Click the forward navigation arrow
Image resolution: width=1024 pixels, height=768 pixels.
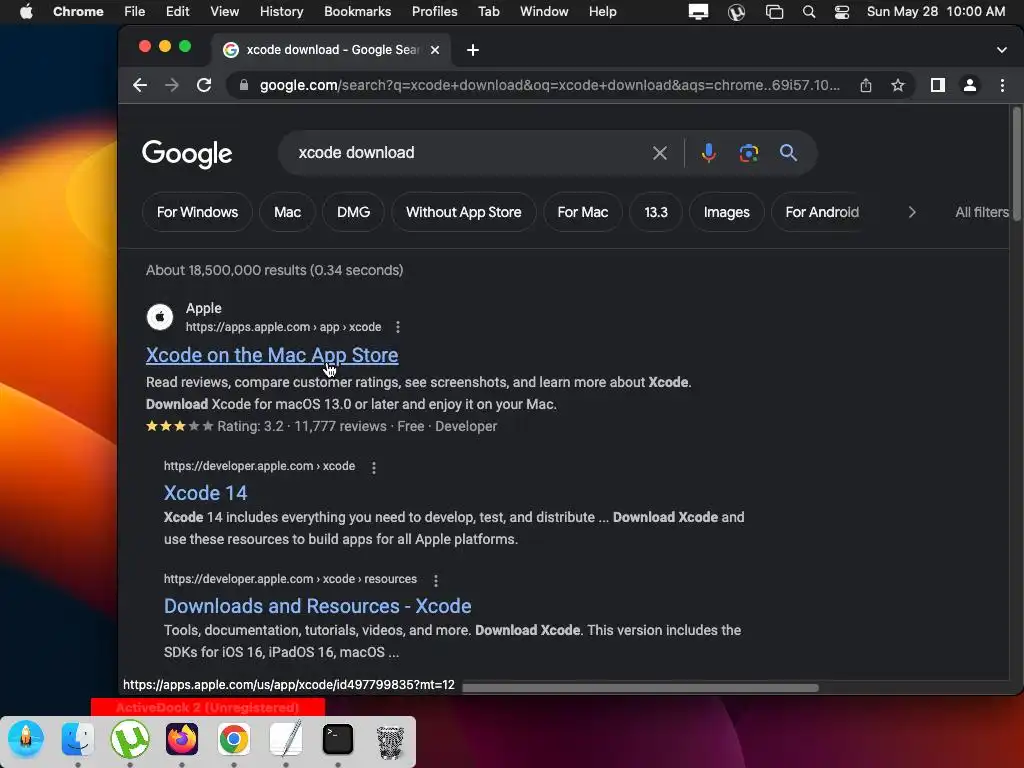point(172,85)
